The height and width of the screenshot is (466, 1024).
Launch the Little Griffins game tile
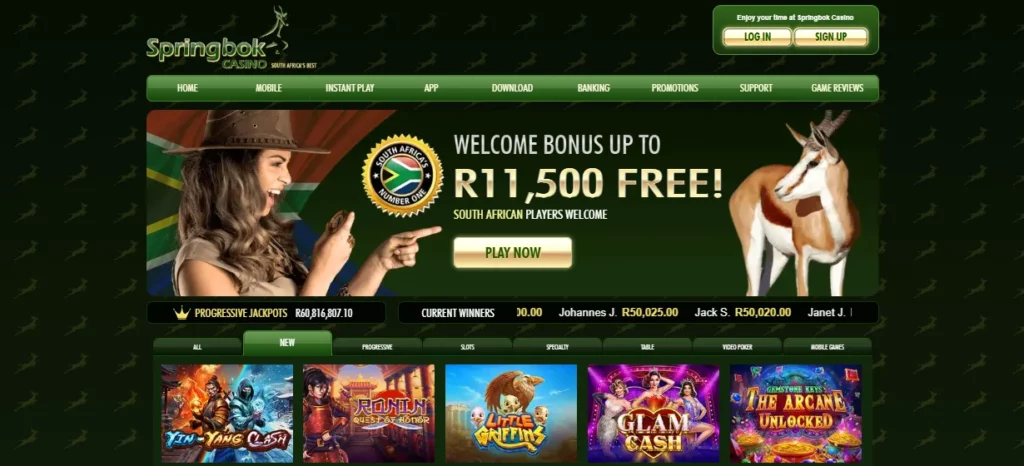pos(511,414)
